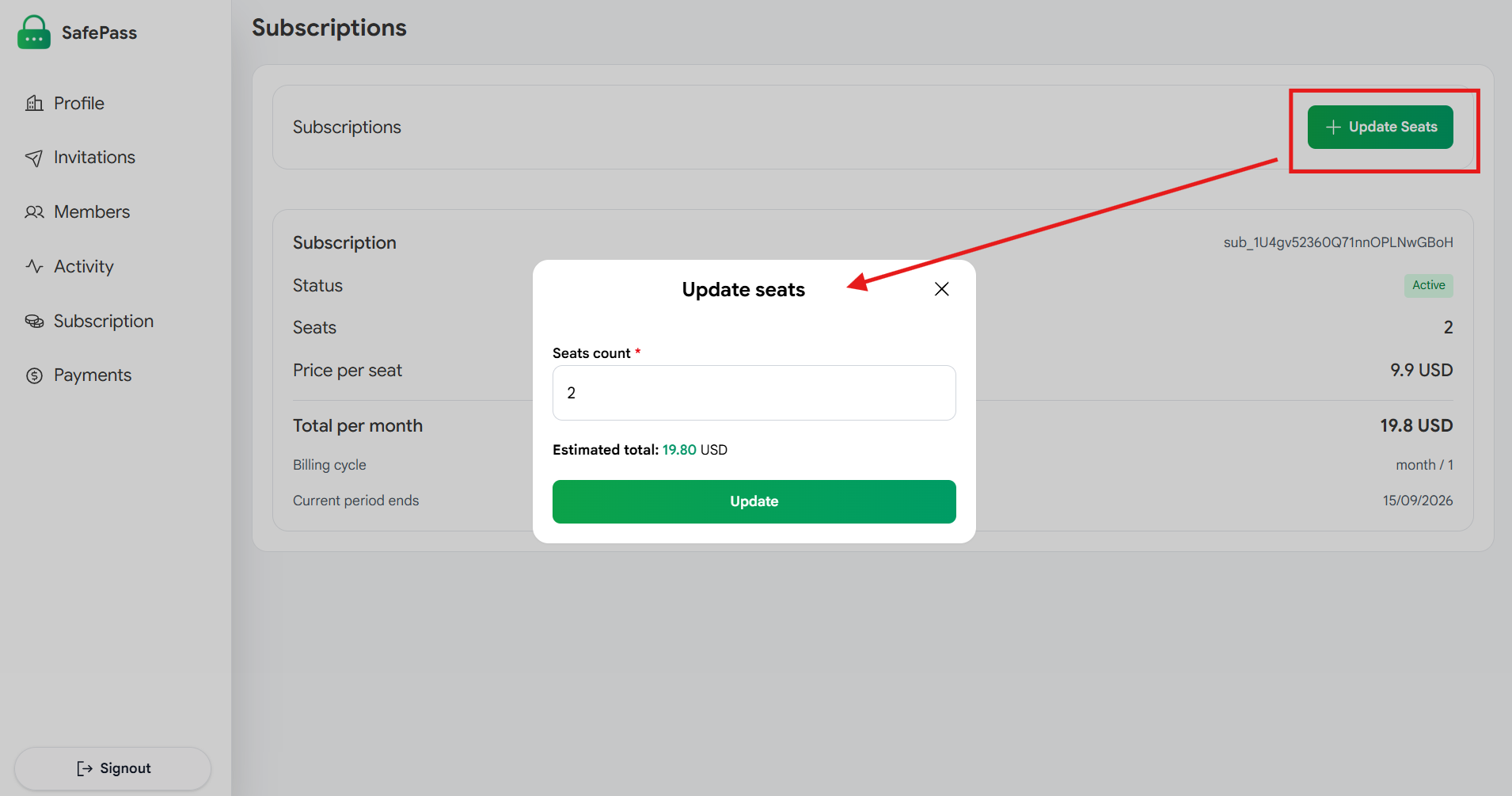
Task: Click the Profile building icon
Action: pyautogui.click(x=34, y=103)
